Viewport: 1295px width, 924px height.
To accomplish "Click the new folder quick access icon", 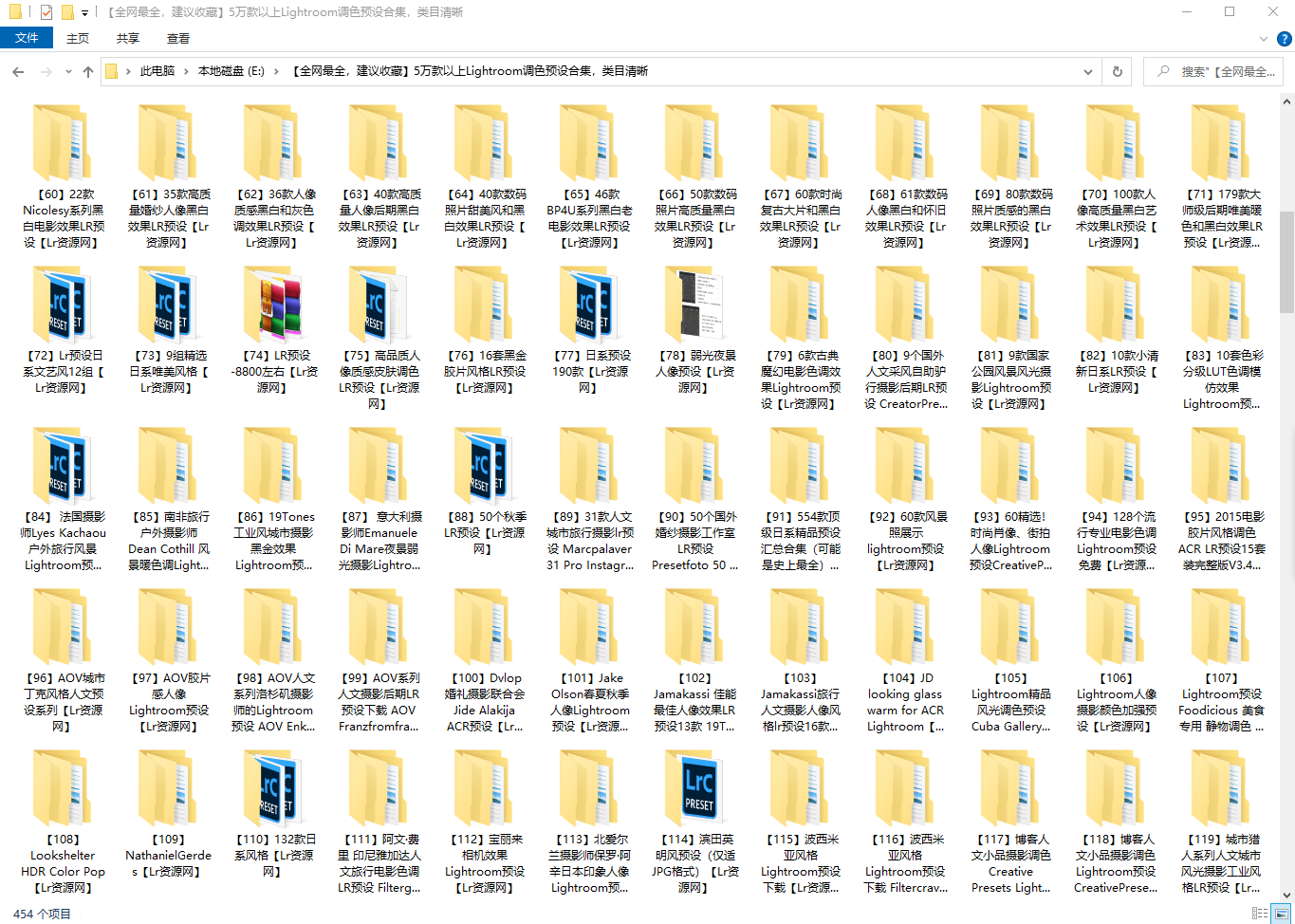I will click(x=66, y=12).
